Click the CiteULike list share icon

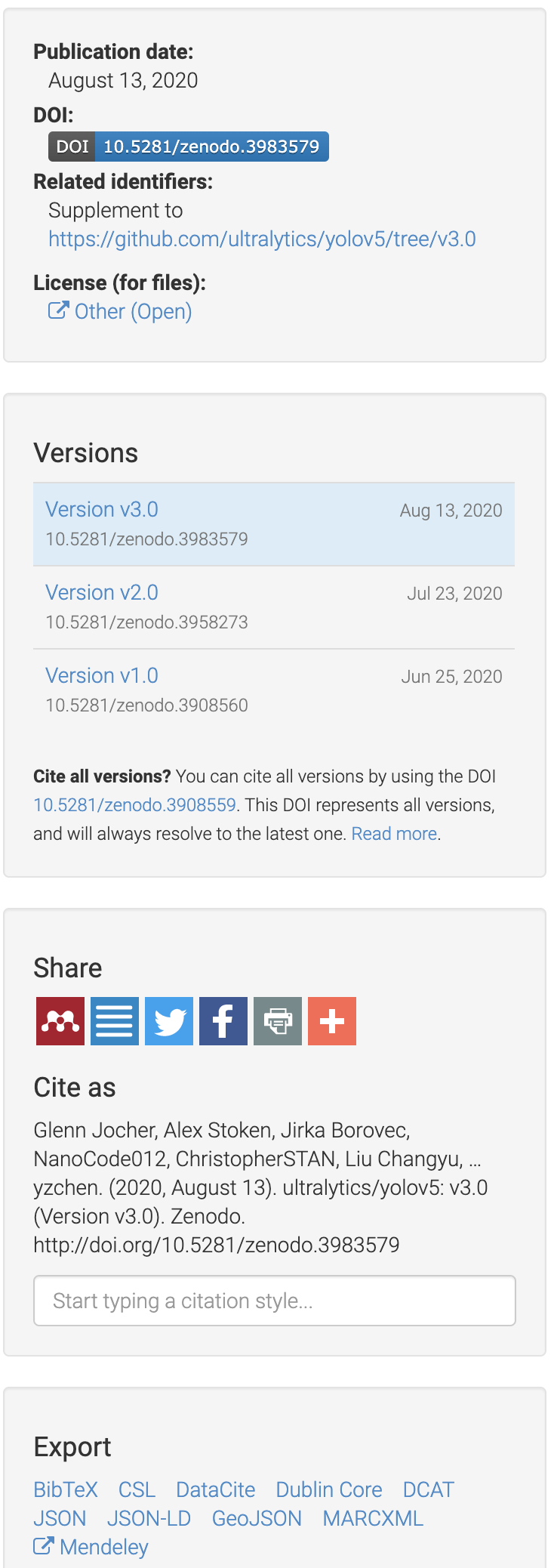click(x=114, y=1021)
